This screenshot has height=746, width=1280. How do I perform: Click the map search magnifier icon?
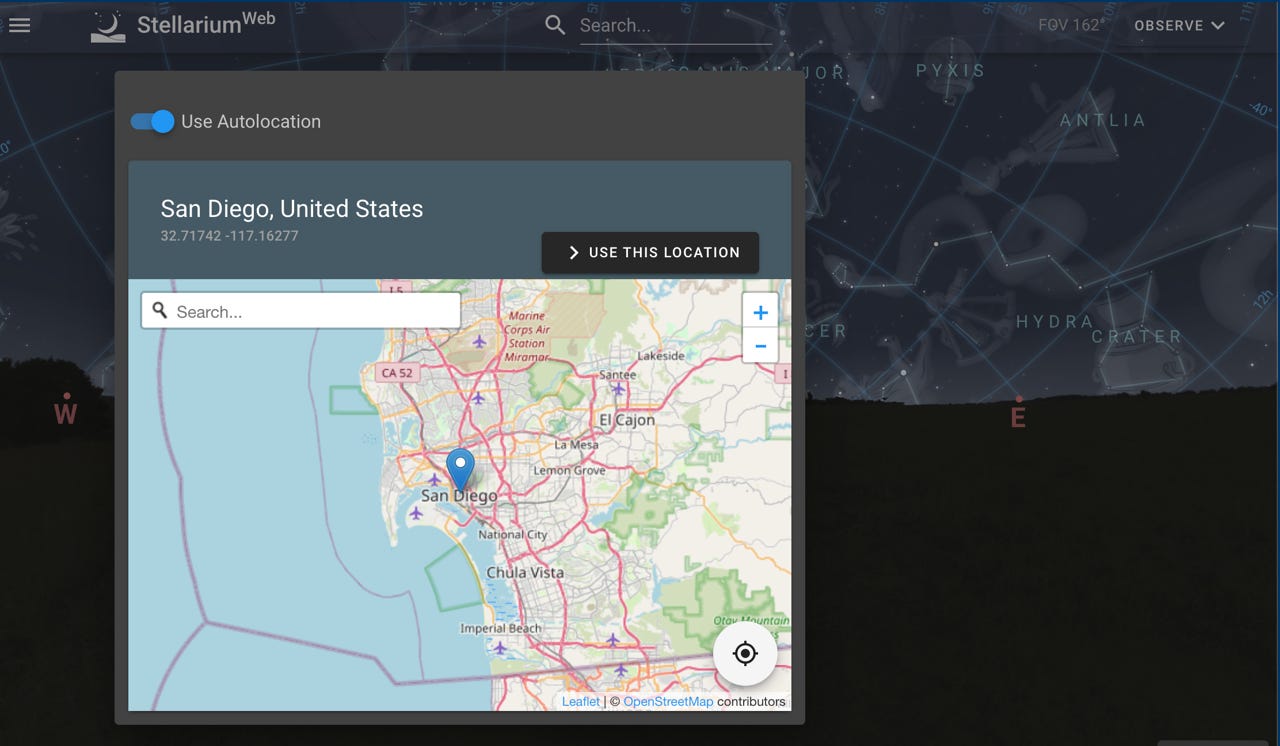click(x=160, y=311)
